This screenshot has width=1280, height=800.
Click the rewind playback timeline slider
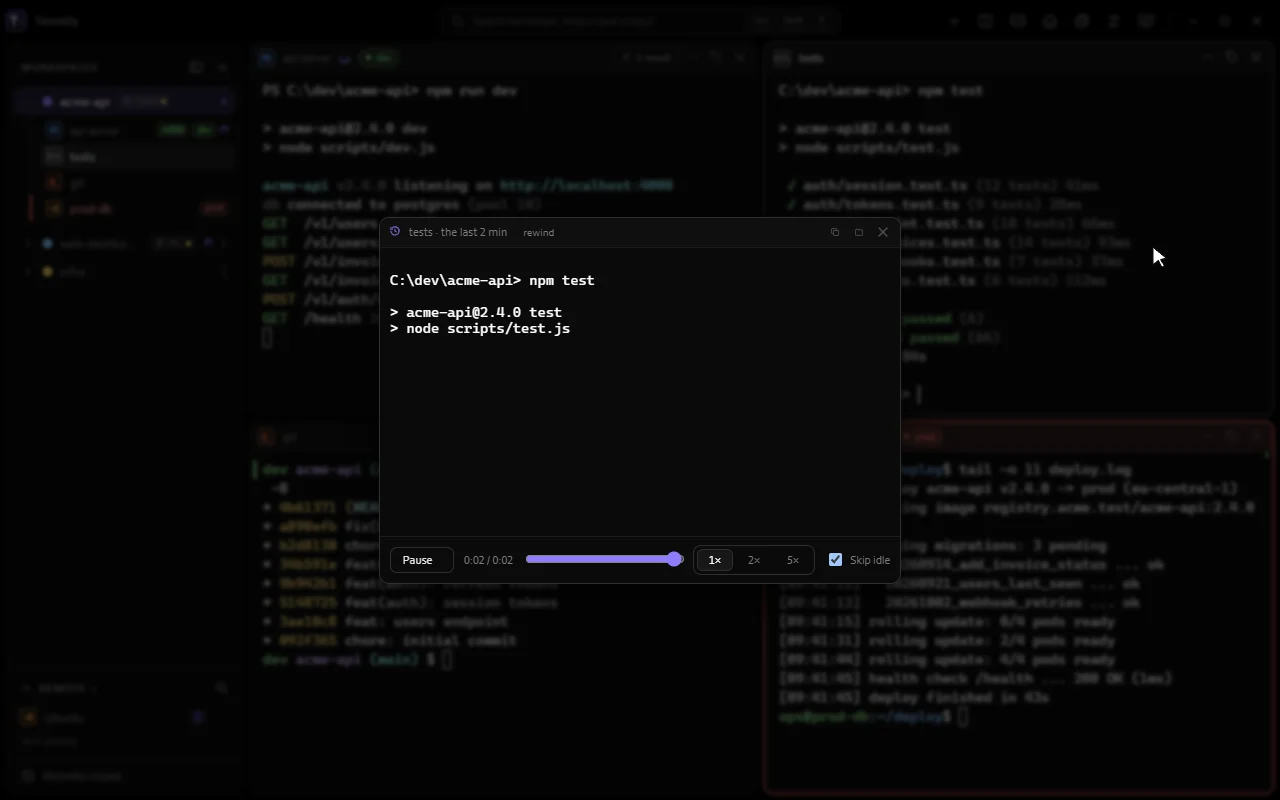click(604, 560)
